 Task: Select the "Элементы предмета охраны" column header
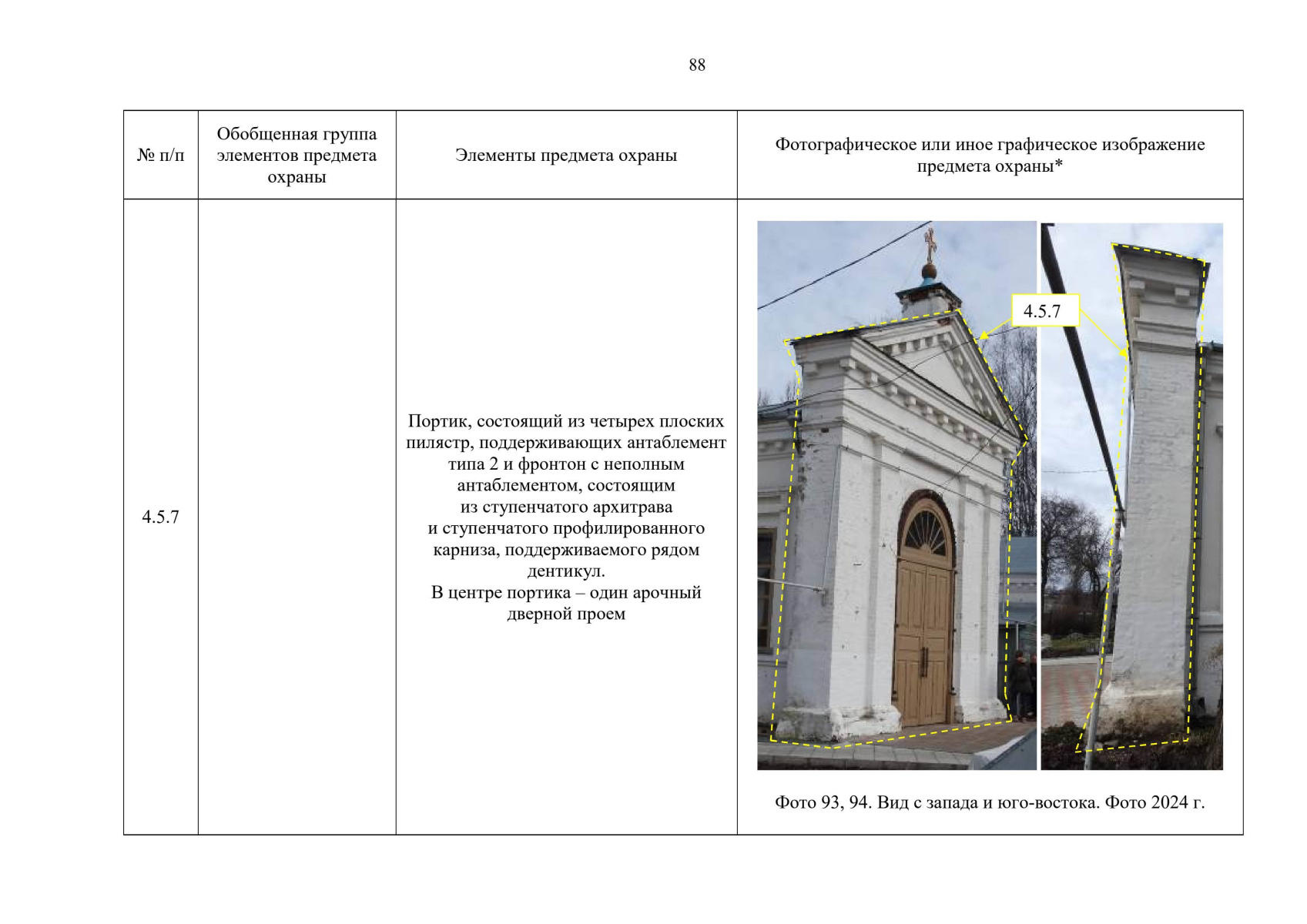(566, 156)
